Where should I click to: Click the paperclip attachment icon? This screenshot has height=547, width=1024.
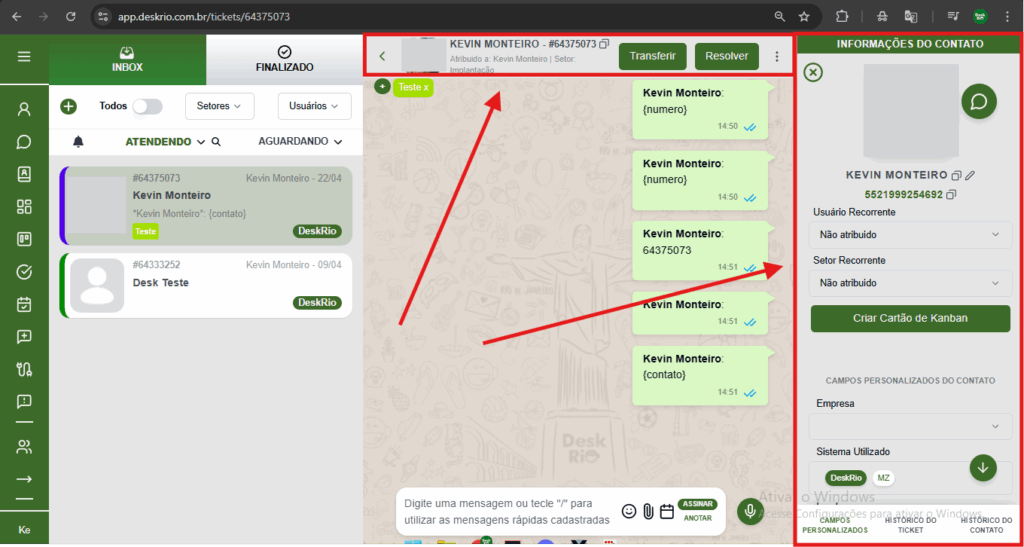(x=648, y=512)
